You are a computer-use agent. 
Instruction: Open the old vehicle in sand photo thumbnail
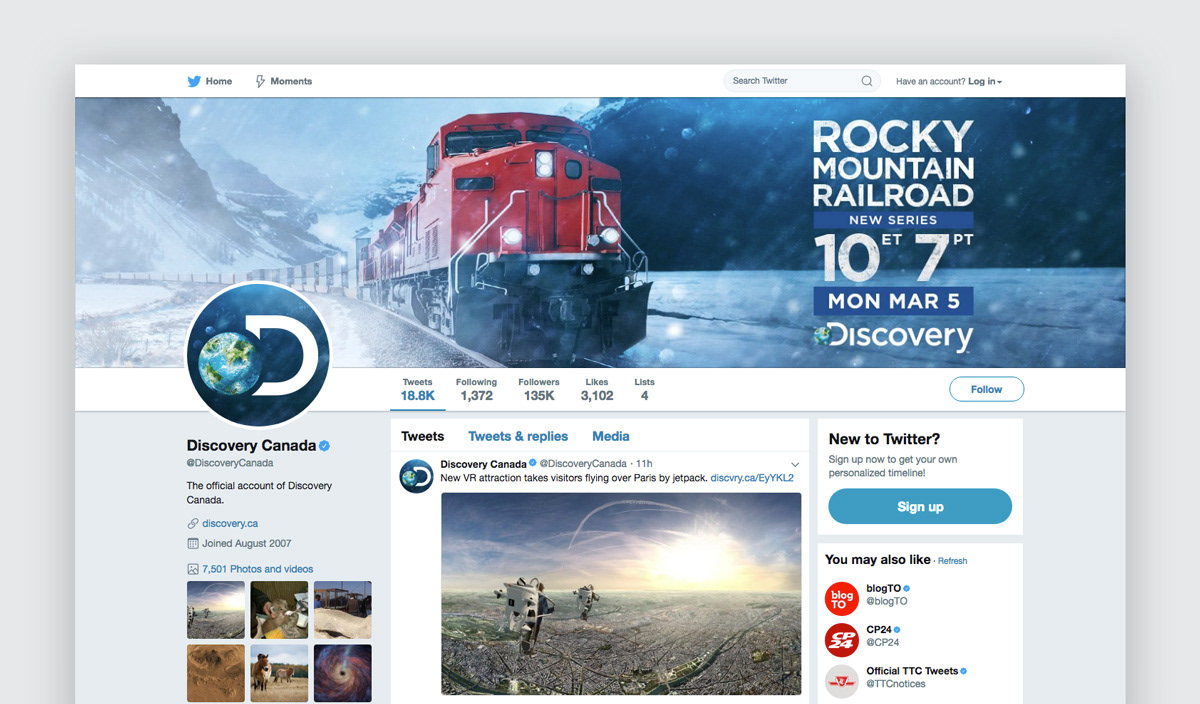[343, 610]
